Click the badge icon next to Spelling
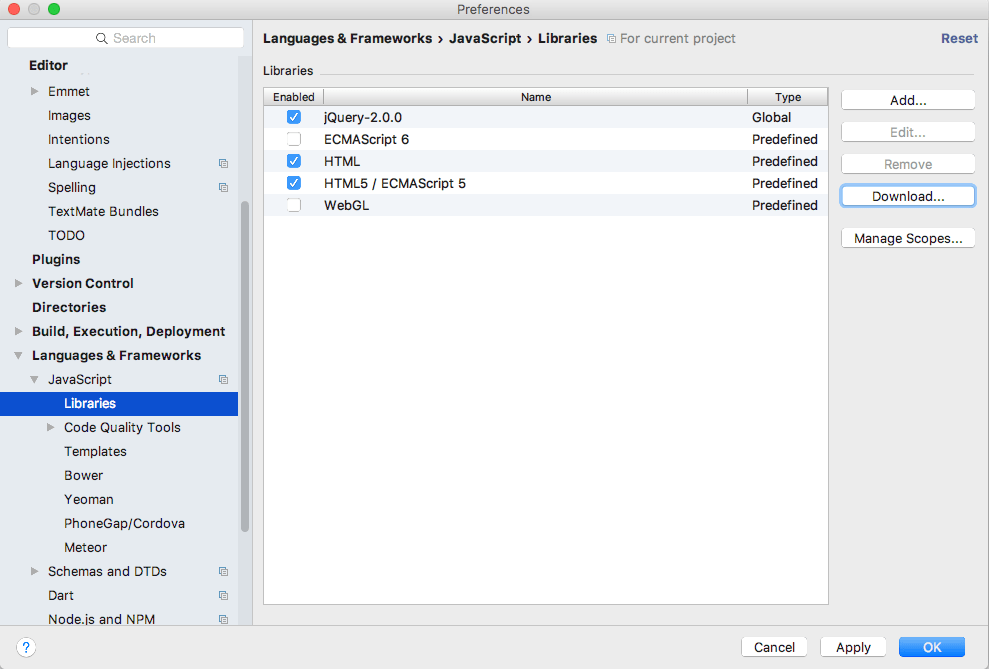 pos(223,187)
